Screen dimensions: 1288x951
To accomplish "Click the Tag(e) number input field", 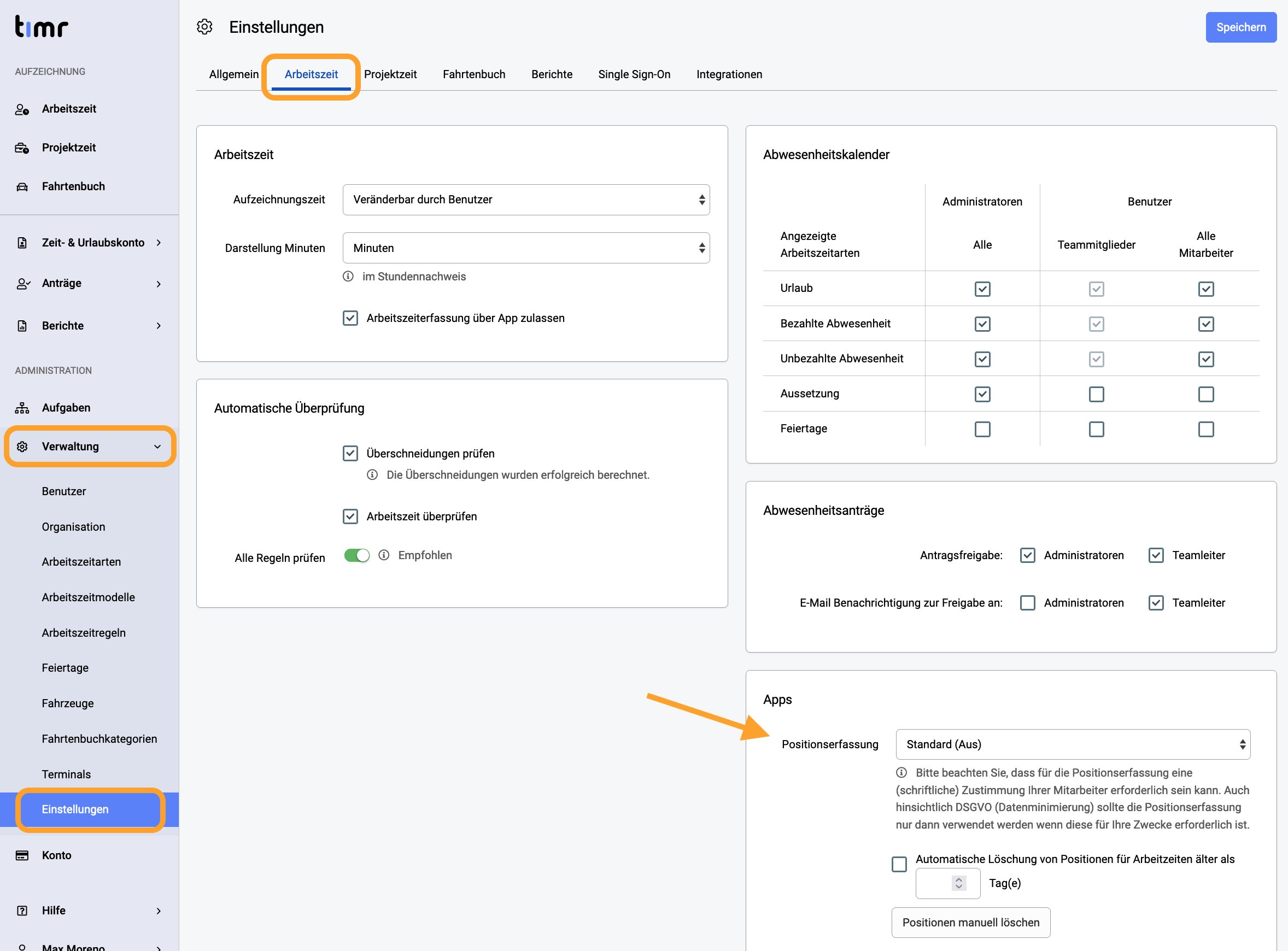I will (x=948, y=883).
